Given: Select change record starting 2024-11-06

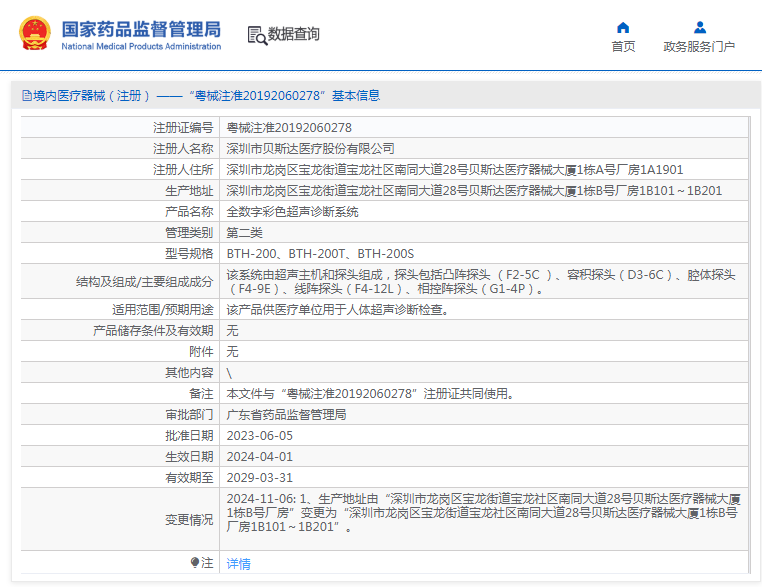Looking at the screenshot, I should point(484,513).
